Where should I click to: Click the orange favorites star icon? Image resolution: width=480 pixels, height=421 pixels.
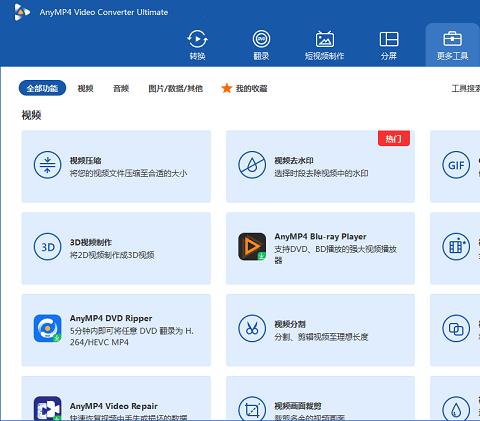227,88
